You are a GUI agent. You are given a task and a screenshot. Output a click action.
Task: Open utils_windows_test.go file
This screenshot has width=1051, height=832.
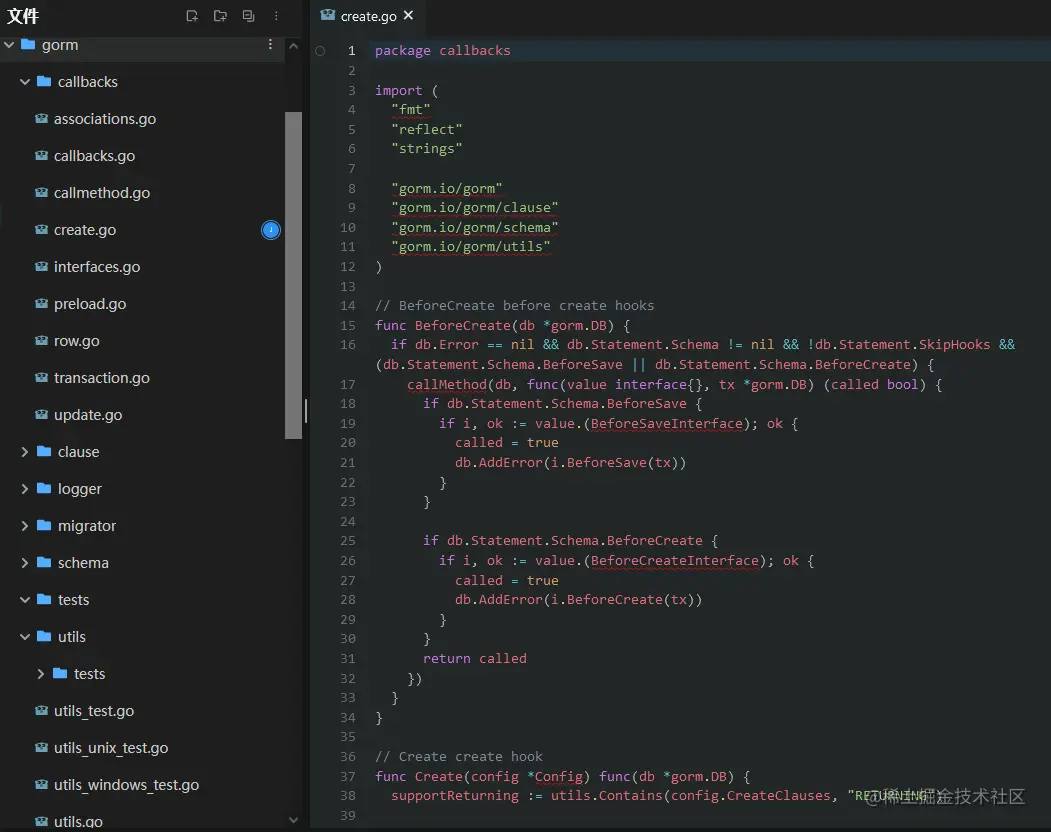126,784
